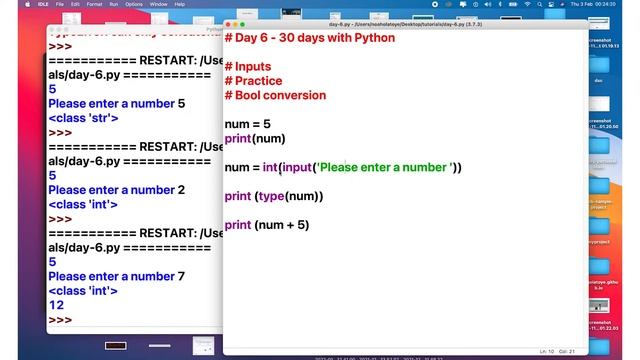Screen dimensions: 640x360
Task: Open the IDLE application menu
Action: [x=43, y=4]
